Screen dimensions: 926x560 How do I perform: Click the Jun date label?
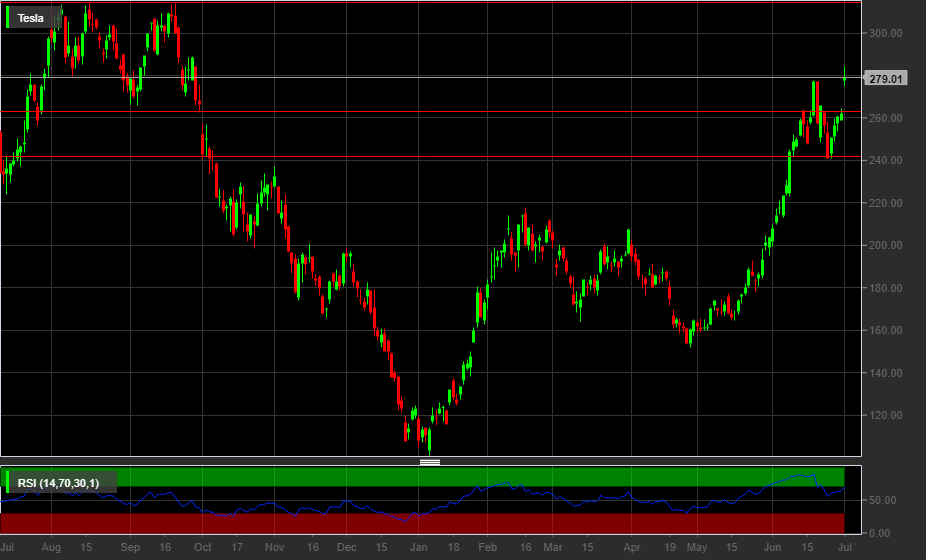point(772,548)
